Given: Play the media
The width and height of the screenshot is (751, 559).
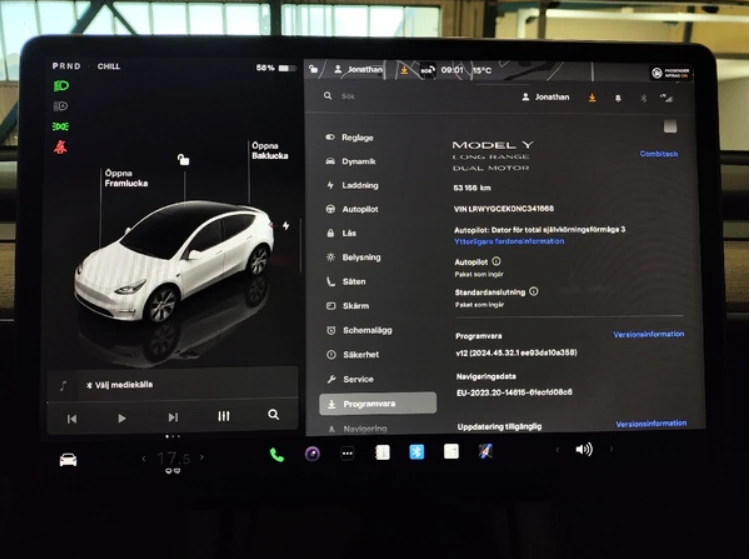Looking at the screenshot, I should pos(122,418).
